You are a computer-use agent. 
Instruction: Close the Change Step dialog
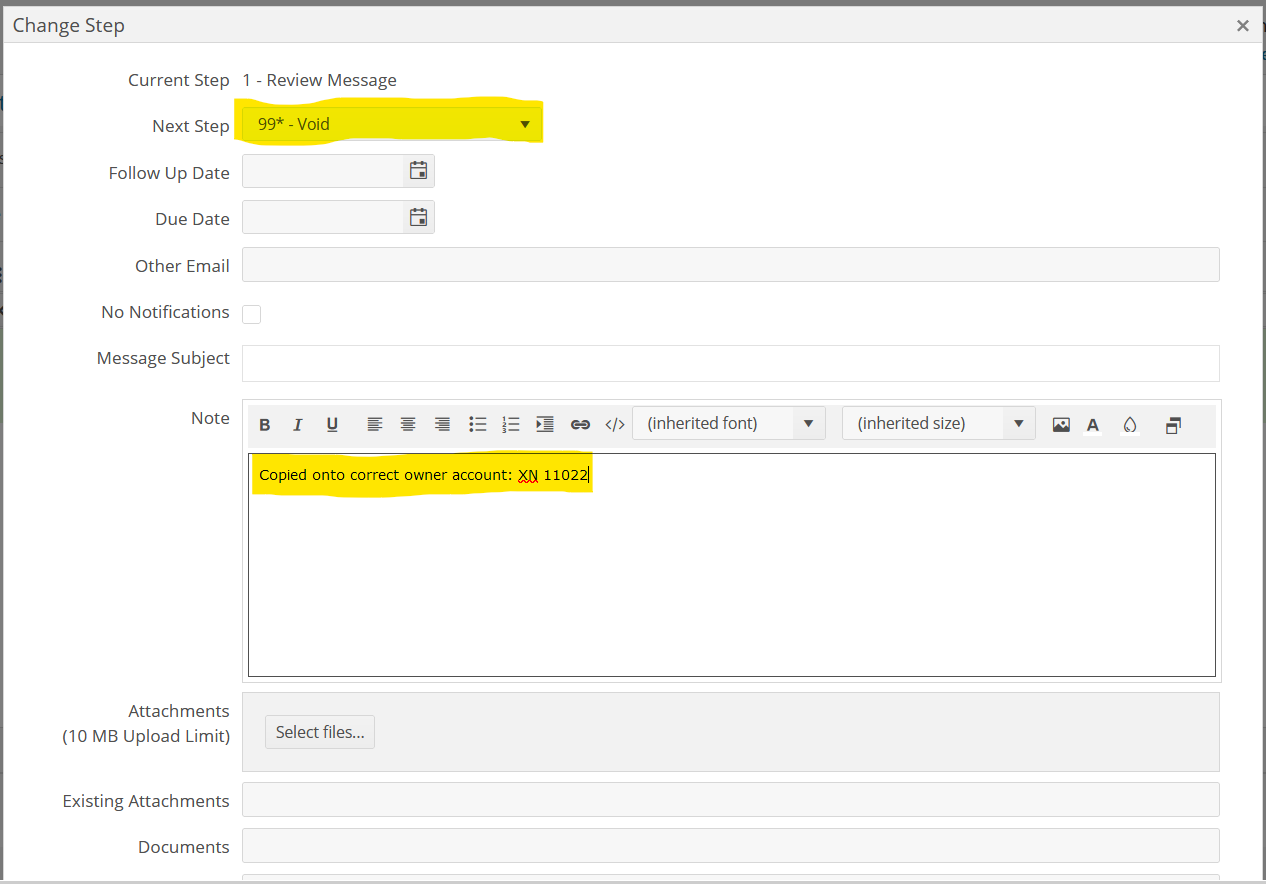point(1243,26)
